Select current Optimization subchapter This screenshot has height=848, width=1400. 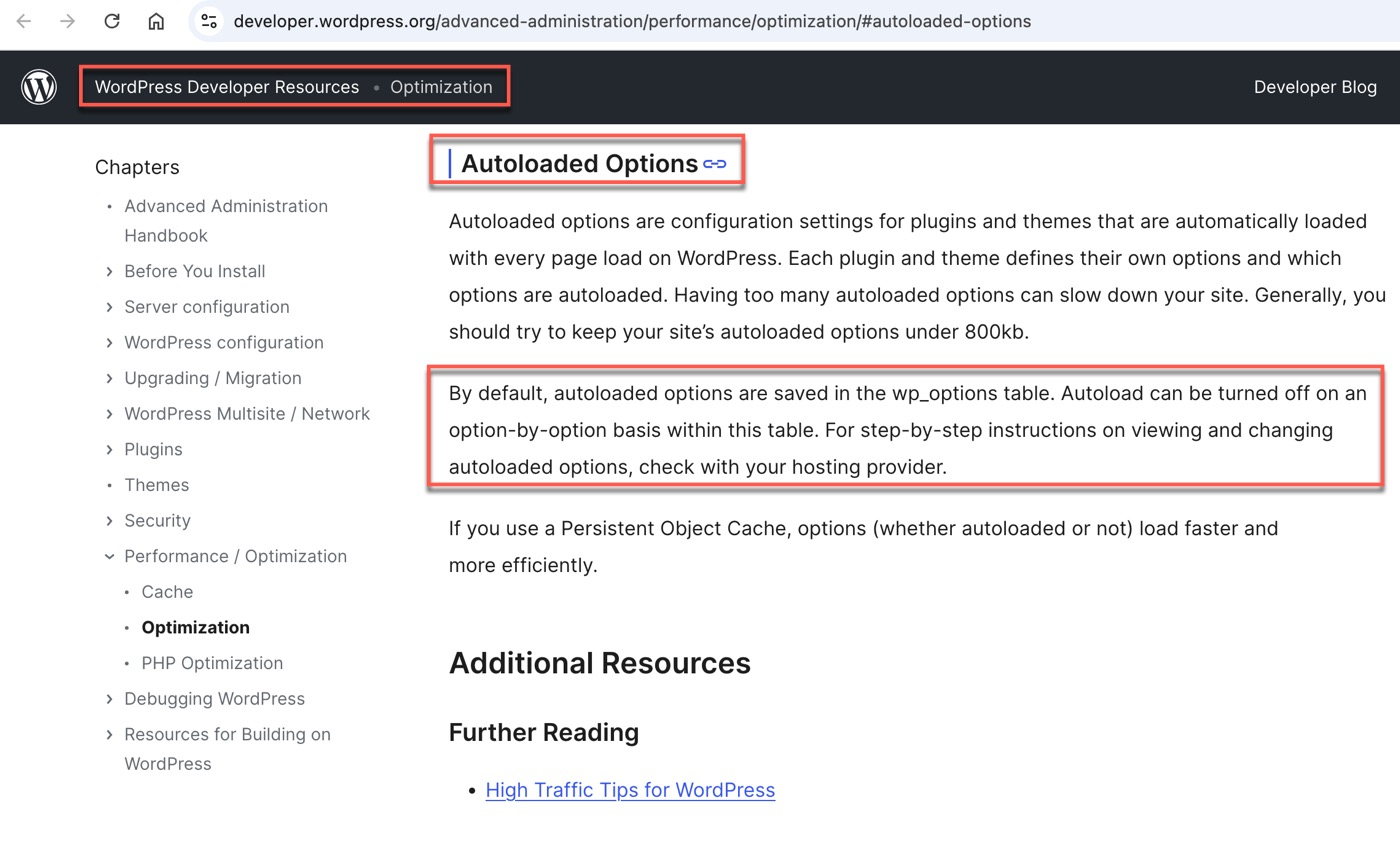195,628
